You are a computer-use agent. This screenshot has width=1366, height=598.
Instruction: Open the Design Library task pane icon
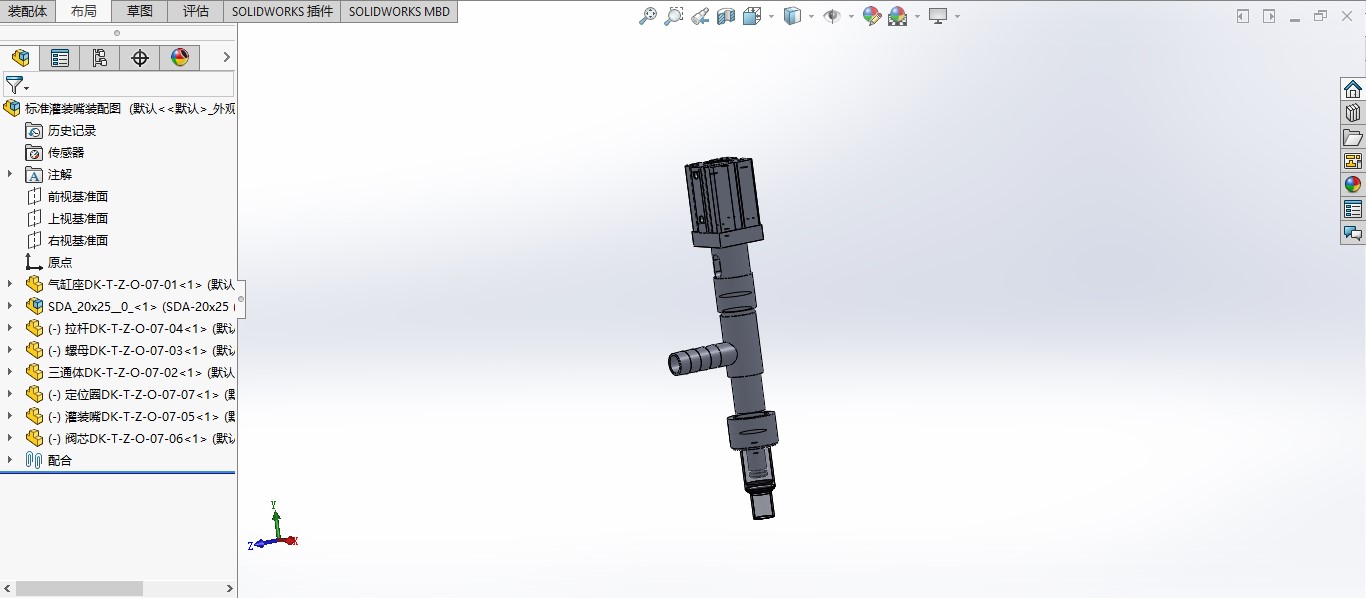[x=1353, y=113]
